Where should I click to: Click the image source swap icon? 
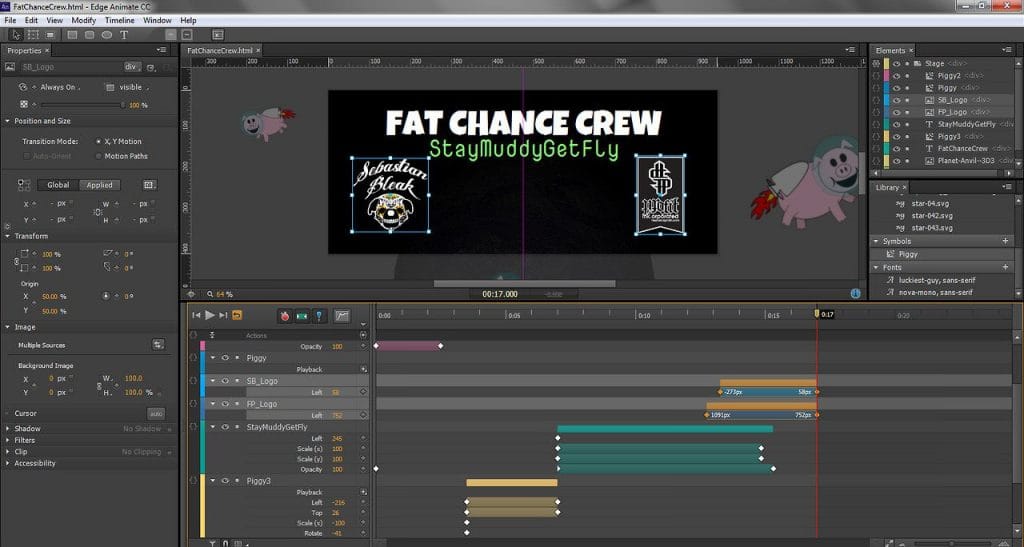click(158, 345)
